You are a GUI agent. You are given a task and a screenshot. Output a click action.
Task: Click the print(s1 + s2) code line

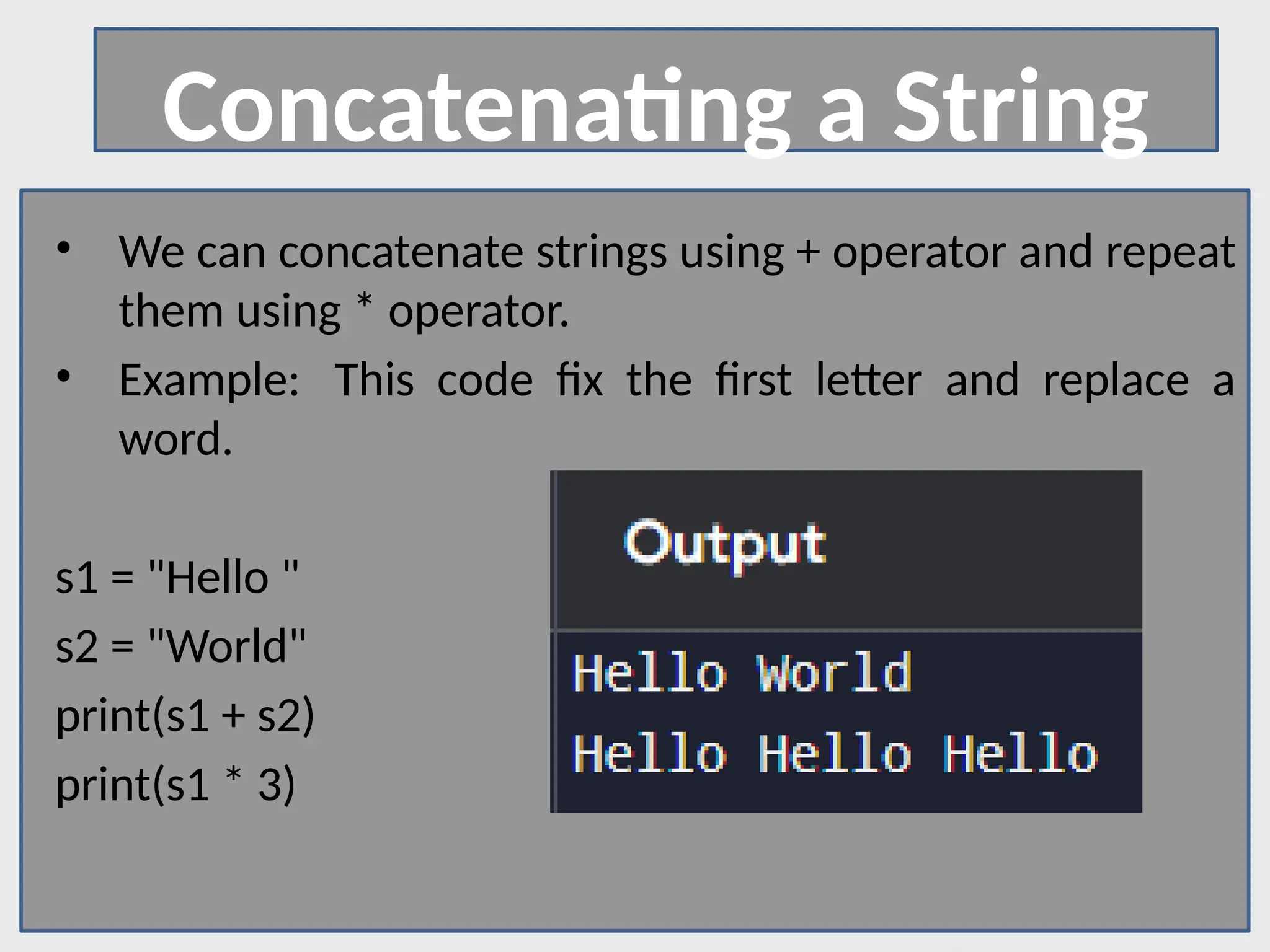tap(185, 716)
